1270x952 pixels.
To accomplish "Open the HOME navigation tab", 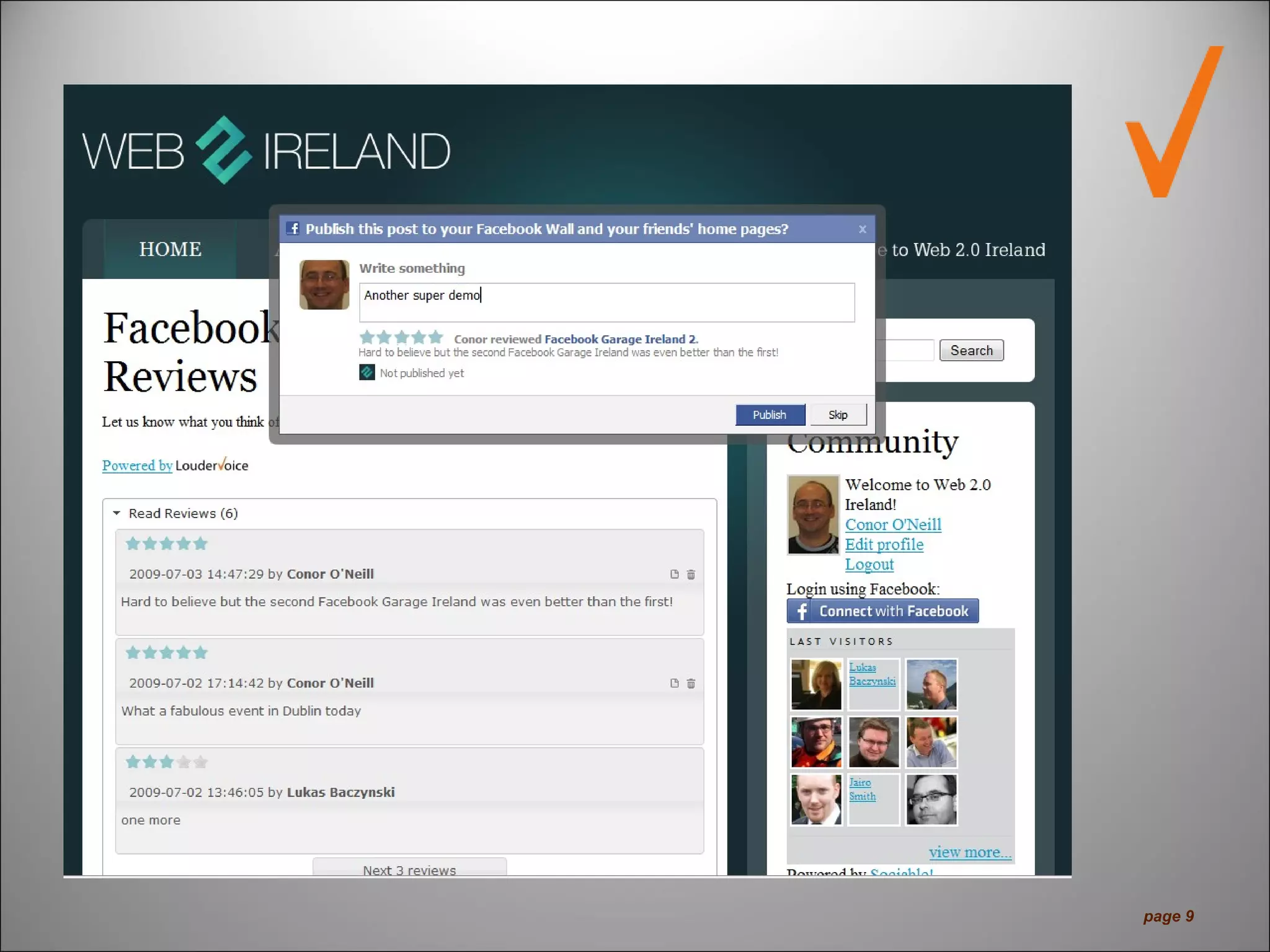I will click(x=170, y=249).
